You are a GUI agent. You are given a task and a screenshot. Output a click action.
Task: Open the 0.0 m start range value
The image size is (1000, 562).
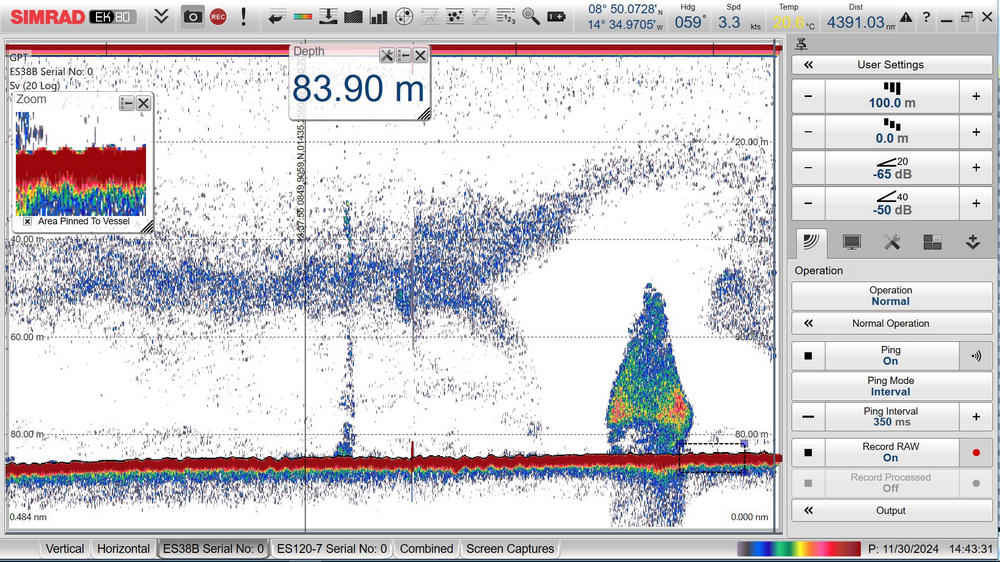(892, 132)
